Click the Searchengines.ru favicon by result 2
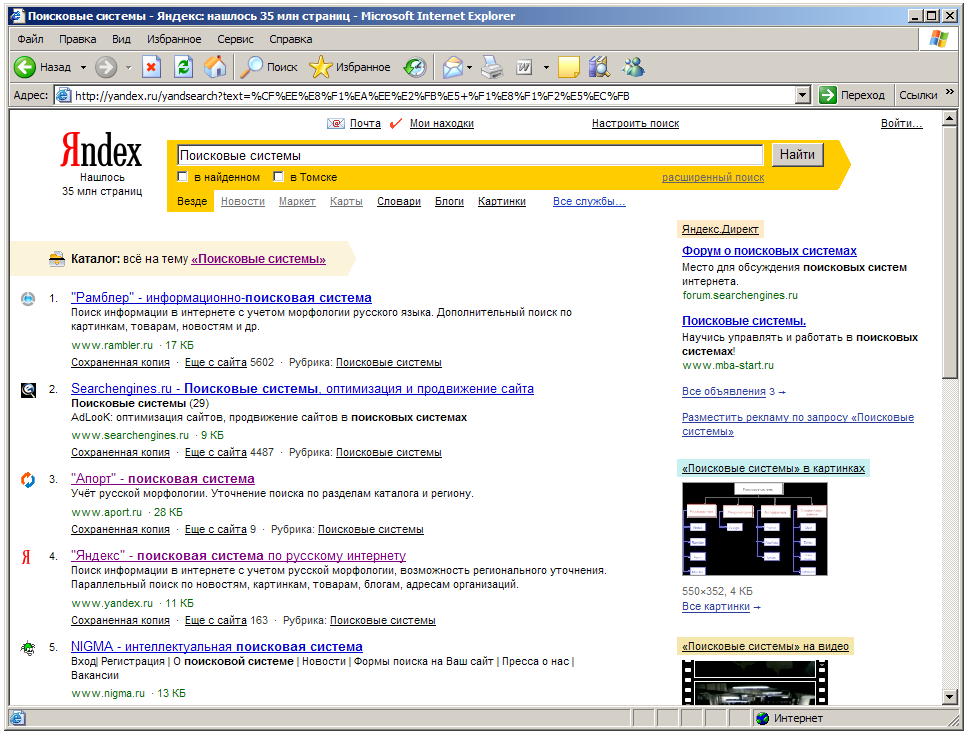The height and width of the screenshot is (736, 969). pyautogui.click(x=28, y=390)
